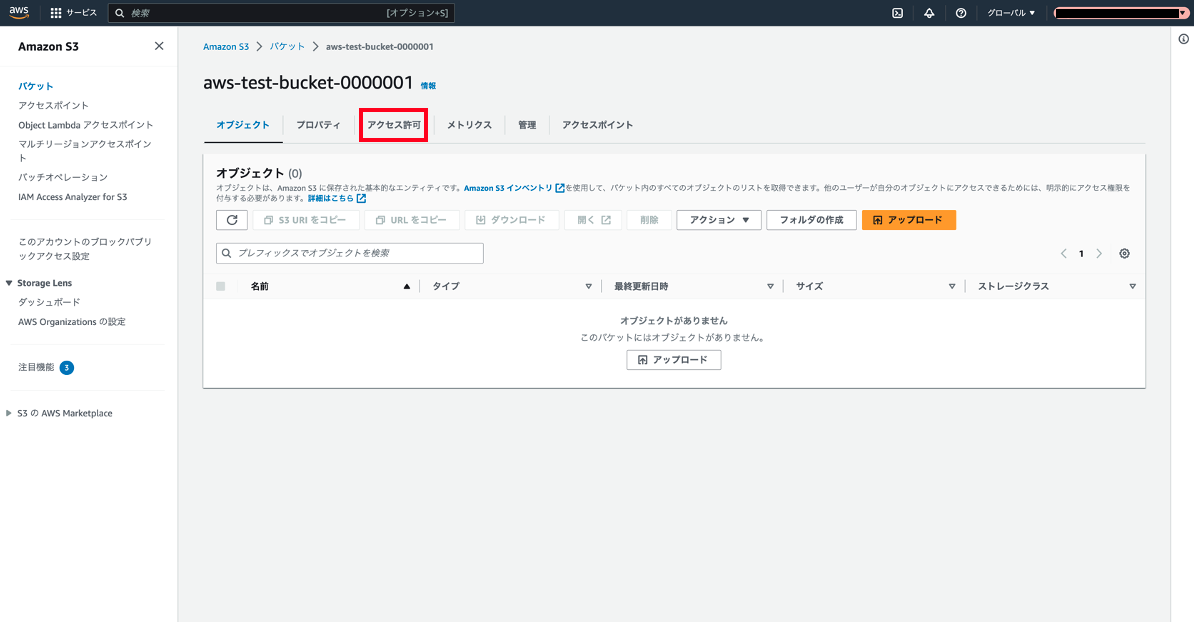Open the help question mark icon
This screenshot has width=1194, height=622.
961,13
